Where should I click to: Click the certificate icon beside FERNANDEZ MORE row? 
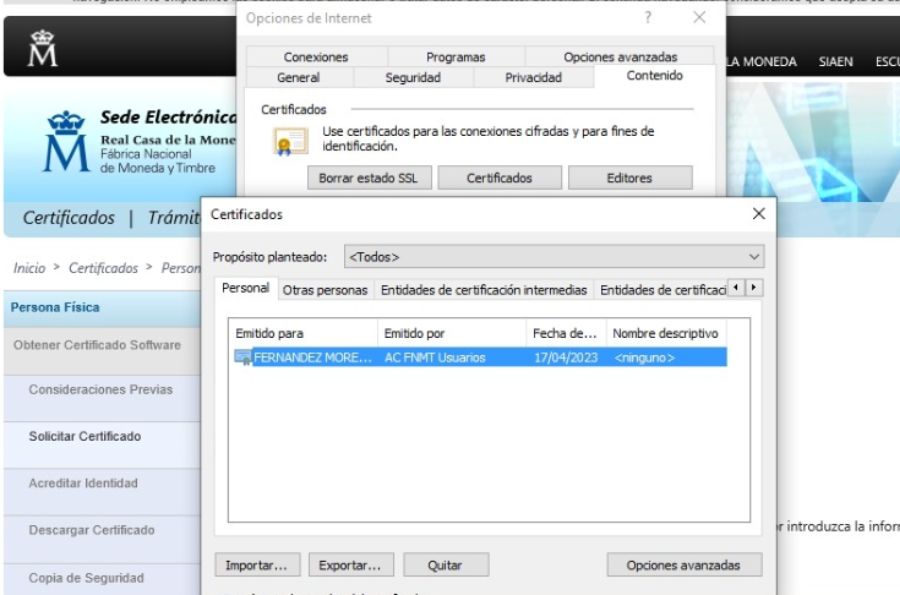click(x=243, y=357)
